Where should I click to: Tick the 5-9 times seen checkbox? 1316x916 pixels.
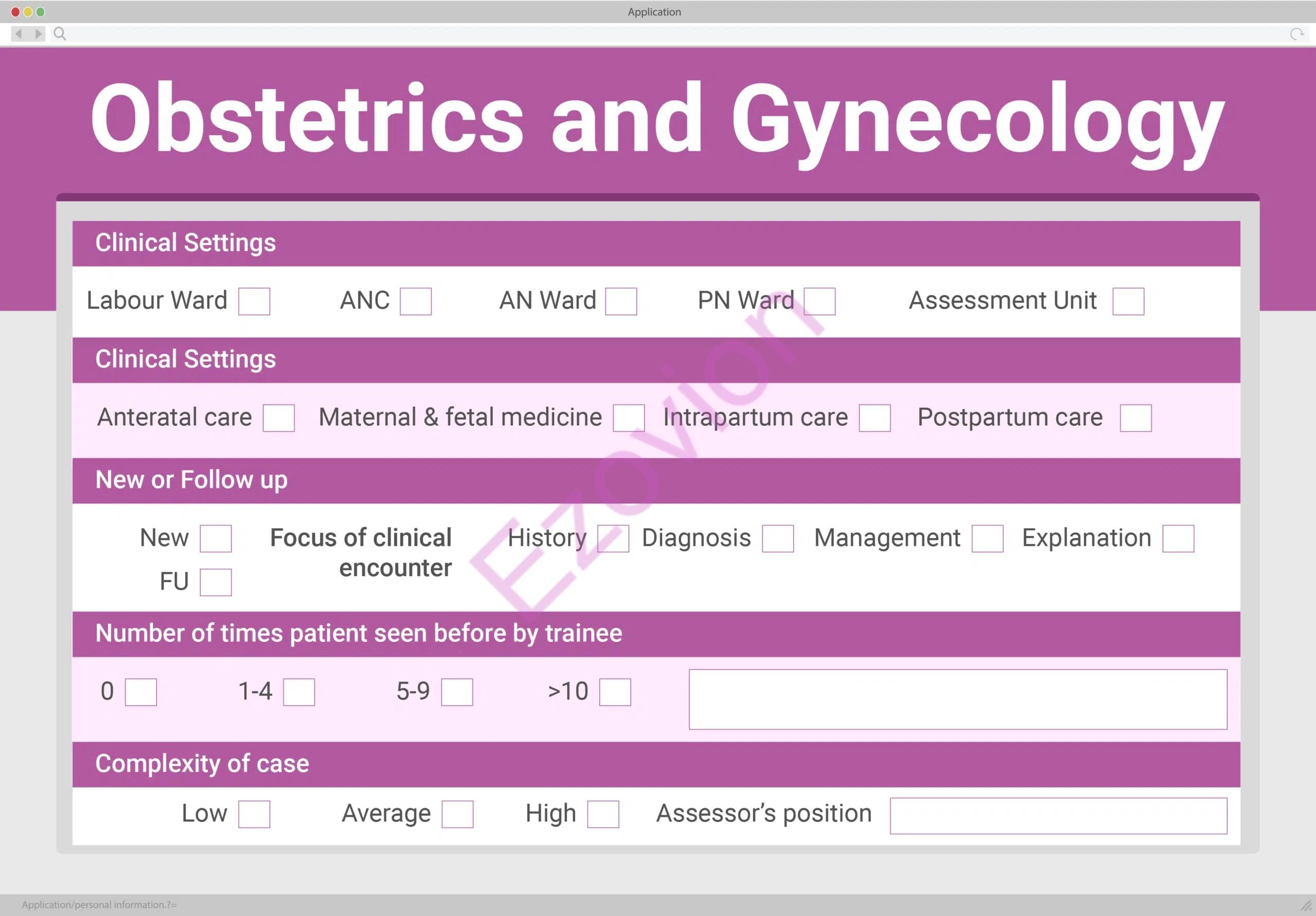[457, 692]
